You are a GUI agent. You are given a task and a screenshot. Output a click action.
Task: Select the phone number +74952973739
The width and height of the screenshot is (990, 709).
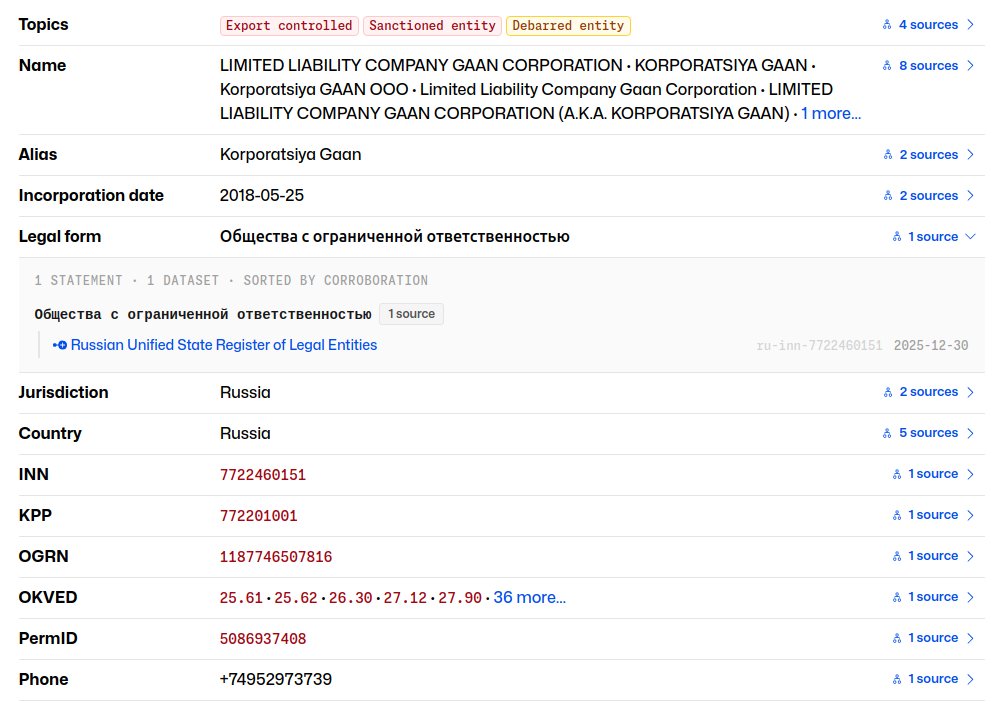tap(276, 679)
